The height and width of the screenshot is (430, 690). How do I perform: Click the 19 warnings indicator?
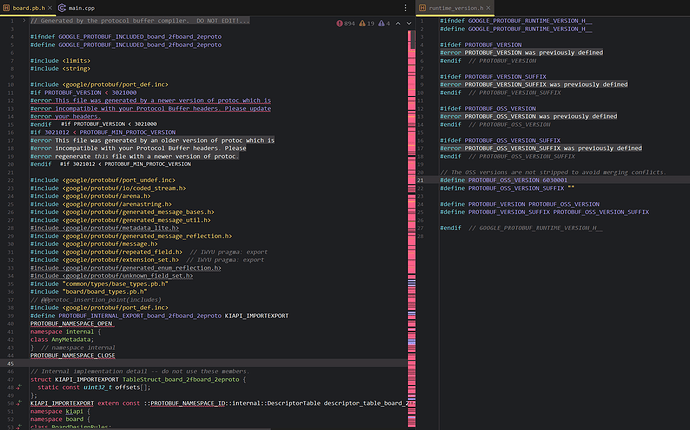(367, 23)
